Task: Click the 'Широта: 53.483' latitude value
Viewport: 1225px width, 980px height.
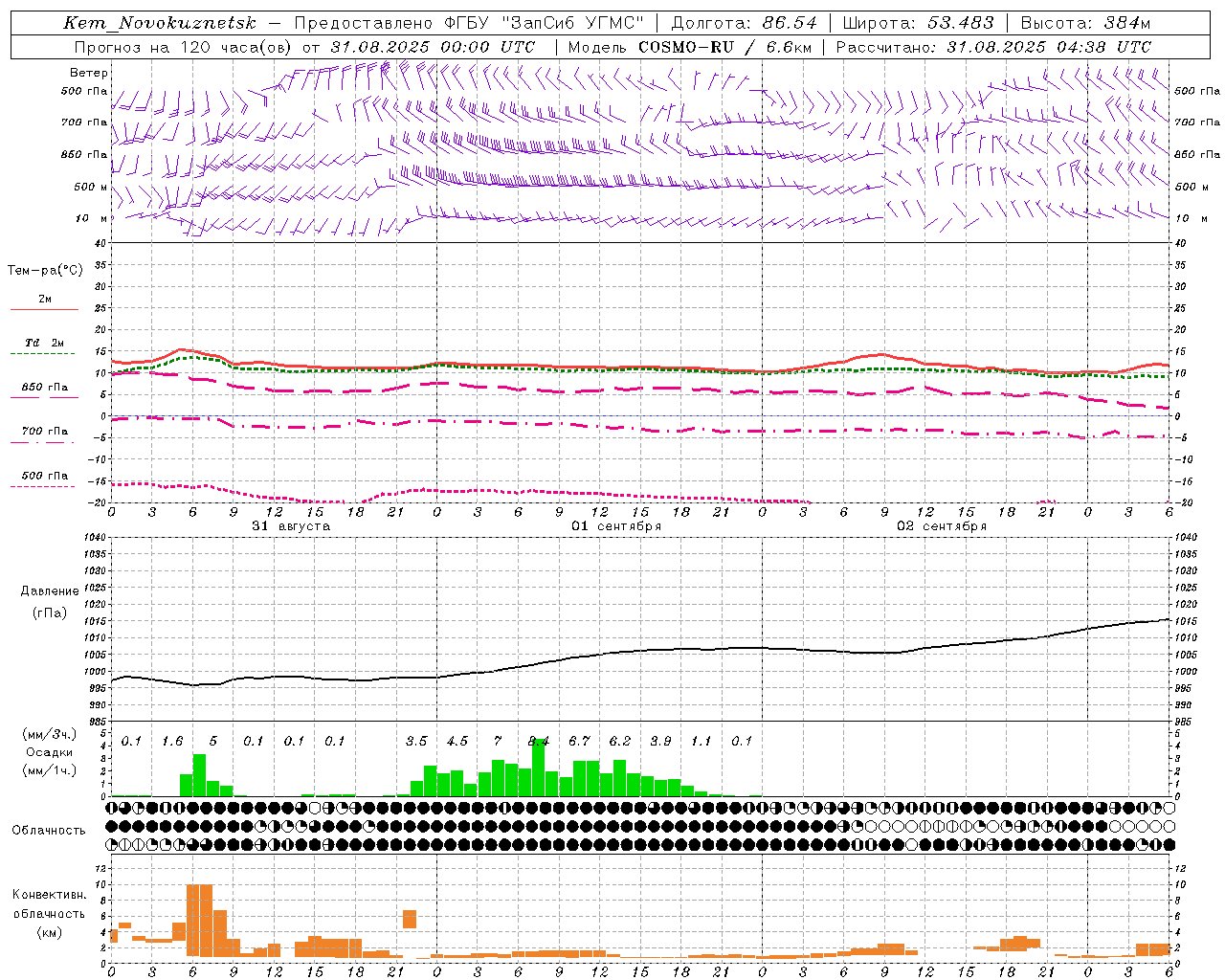Action: tap(918, 23)
